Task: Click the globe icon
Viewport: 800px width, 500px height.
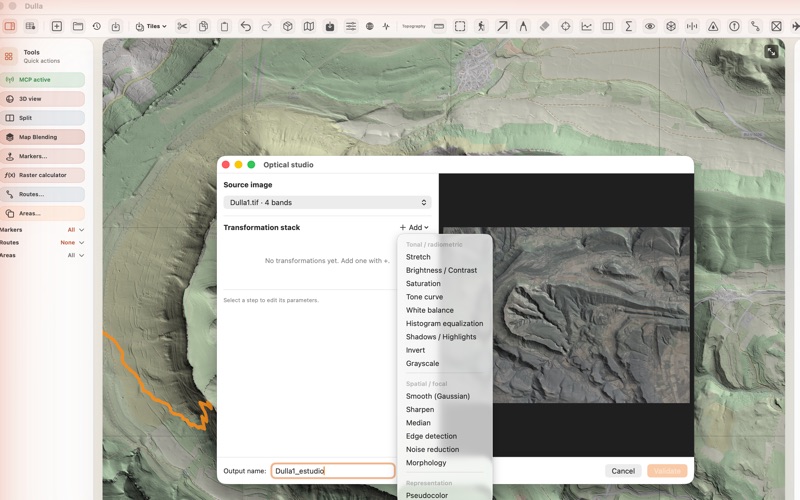Action: (369, 26)
